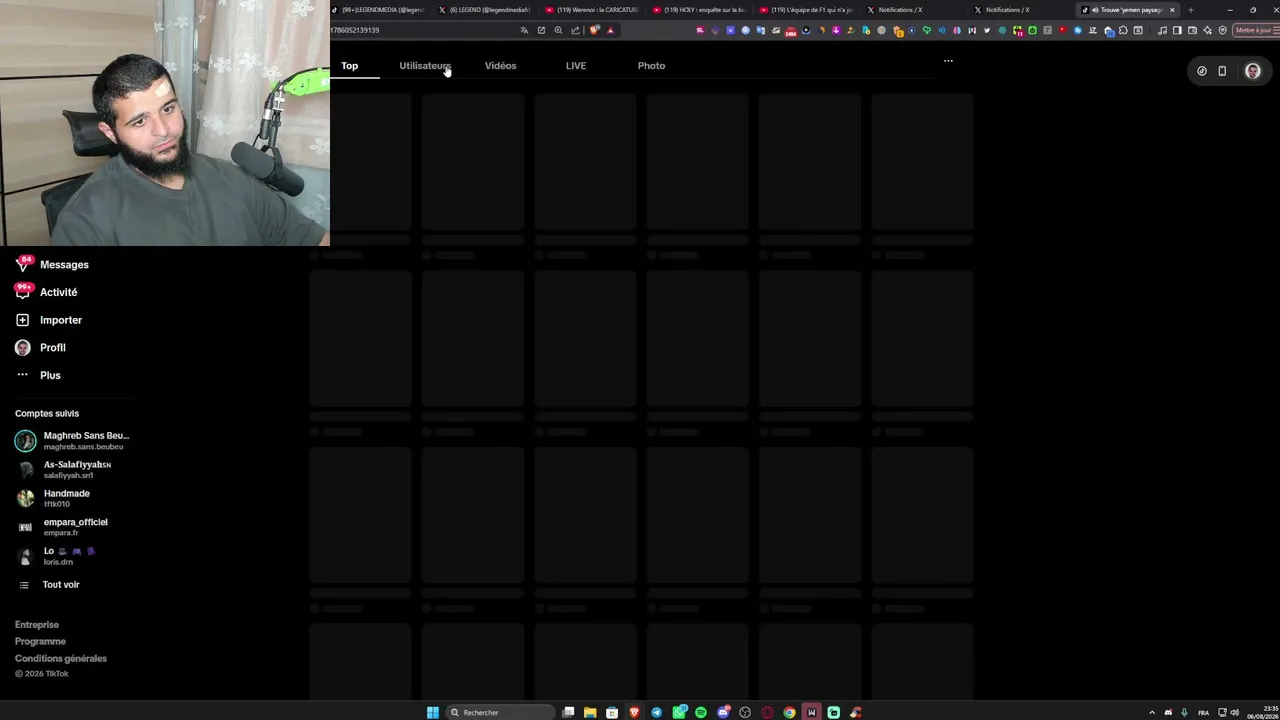Open the empara_officiel account name
Image resolution: width=1280 pixels, height=720 pixels.
[x=75, y=522]
